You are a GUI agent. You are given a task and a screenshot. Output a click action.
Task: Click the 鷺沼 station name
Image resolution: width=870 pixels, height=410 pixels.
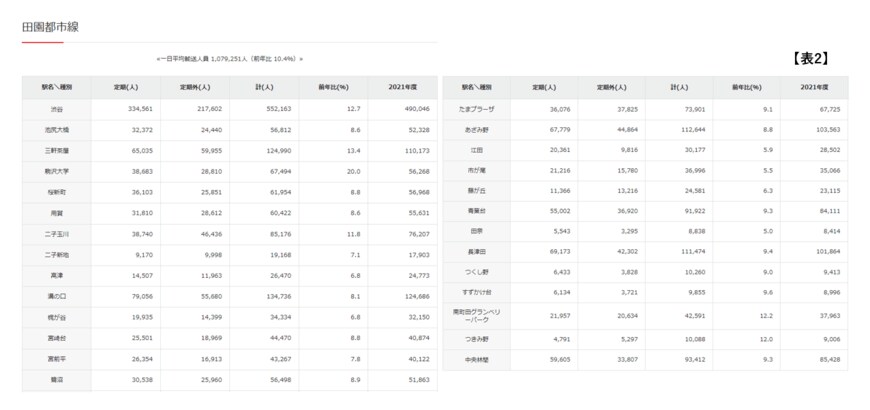56,381
